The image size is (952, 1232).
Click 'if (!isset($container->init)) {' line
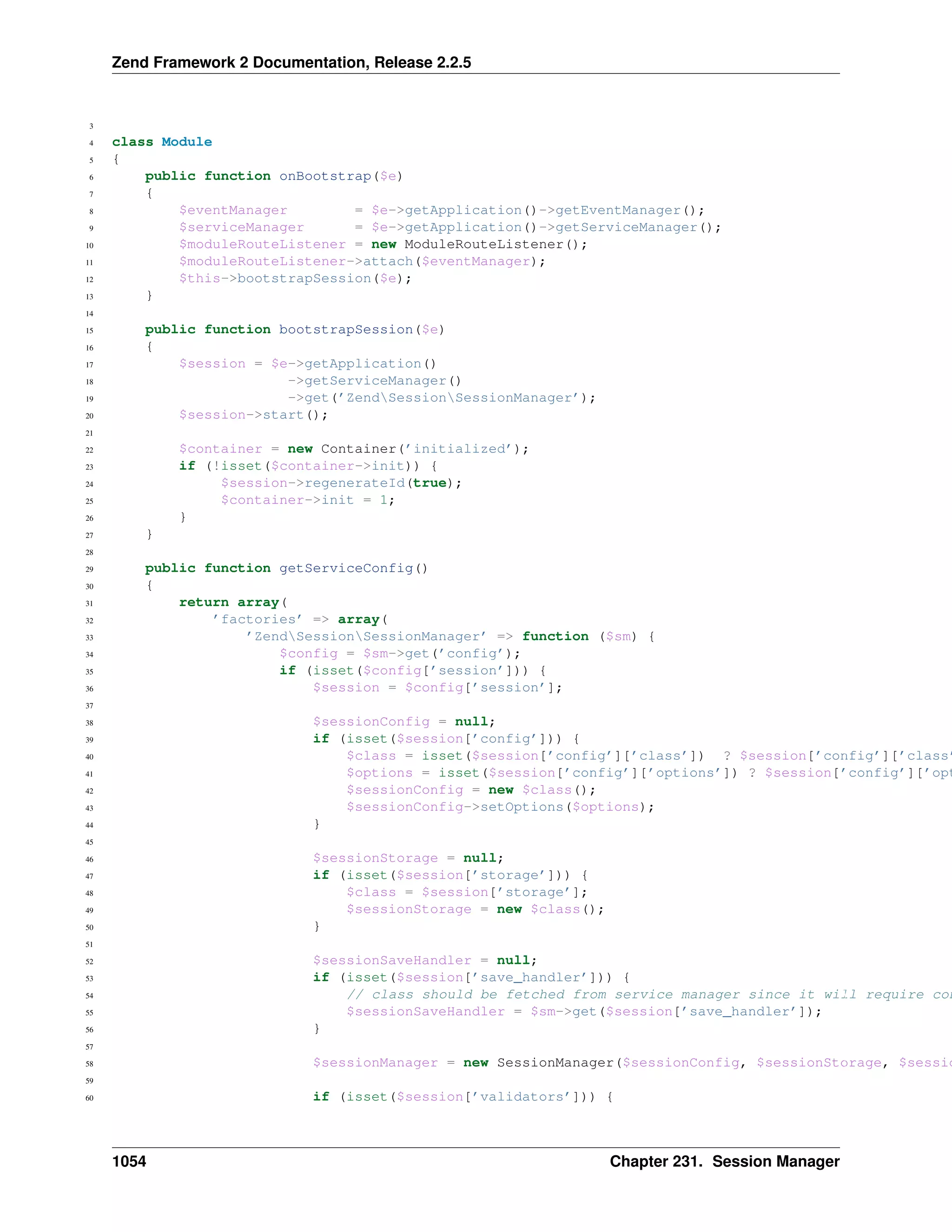308,466
